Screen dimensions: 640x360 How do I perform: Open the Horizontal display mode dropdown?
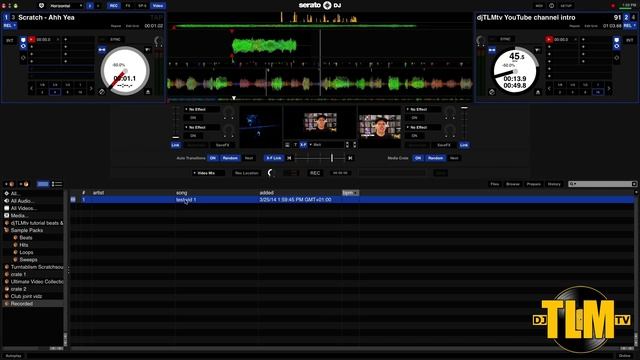65,6
